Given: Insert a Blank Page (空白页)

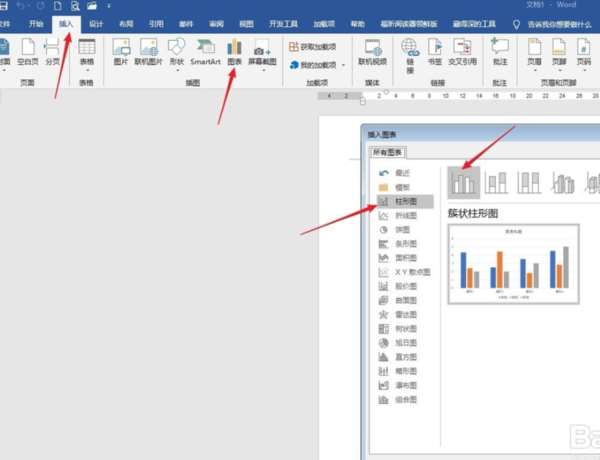Looking at the screenshot, I should (x=28, y=52).
